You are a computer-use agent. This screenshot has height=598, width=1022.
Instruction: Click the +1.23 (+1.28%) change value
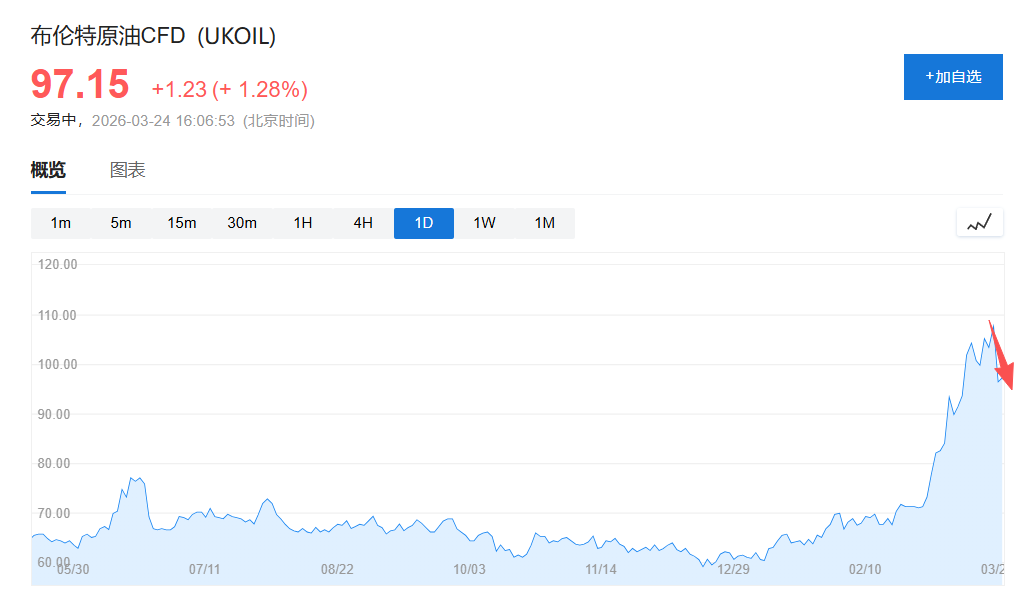tap(229, 90)
